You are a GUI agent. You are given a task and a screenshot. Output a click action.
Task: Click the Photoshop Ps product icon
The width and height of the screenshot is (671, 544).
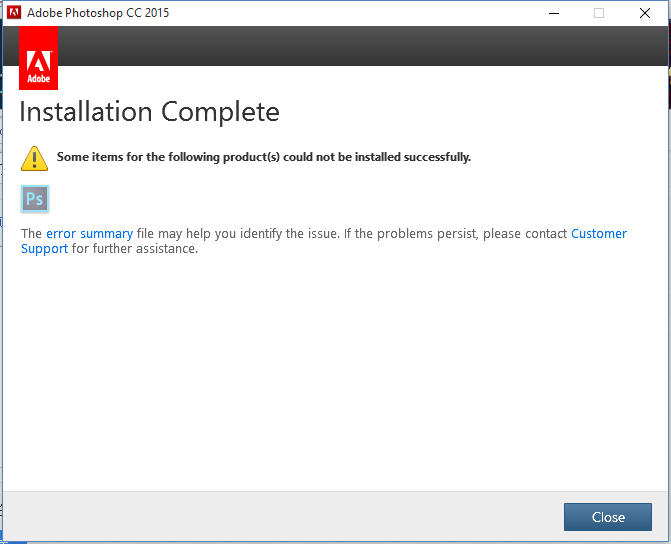(x=35, y=199)
